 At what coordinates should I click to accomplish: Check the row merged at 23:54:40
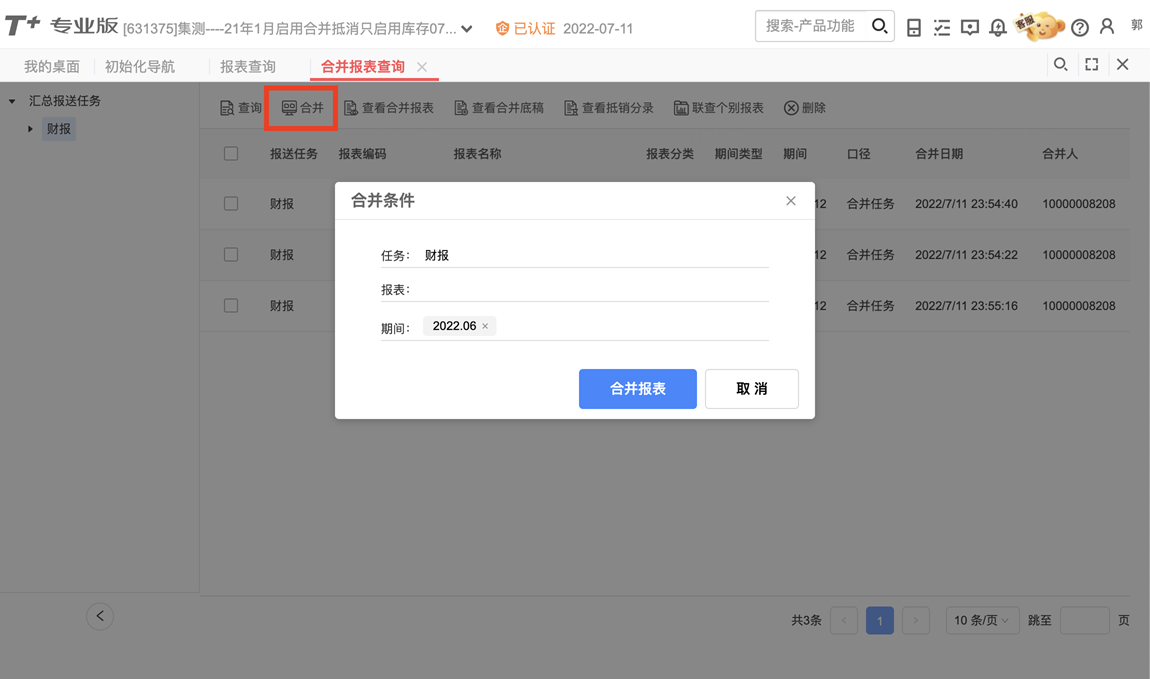click(x=231, y=204)
